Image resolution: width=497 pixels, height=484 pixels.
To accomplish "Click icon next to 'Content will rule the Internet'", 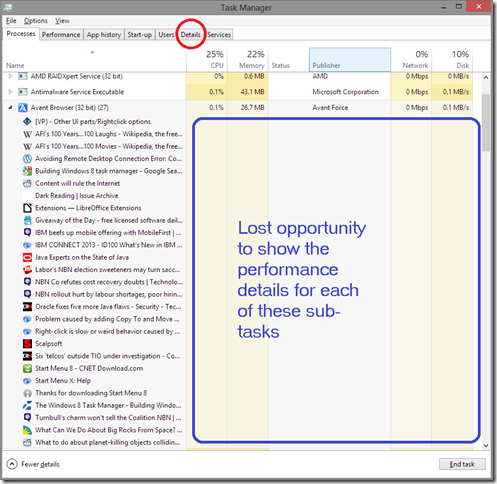I will pos(27,183).
